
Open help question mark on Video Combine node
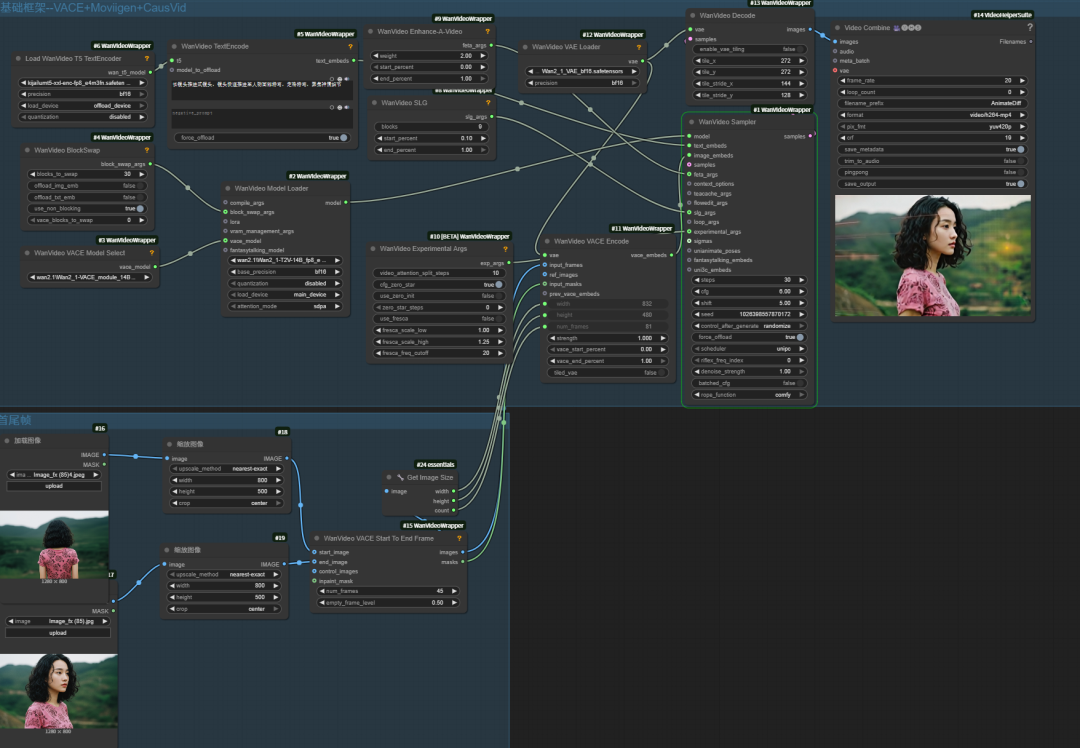pyautogui.click(x=1030, y=28)
